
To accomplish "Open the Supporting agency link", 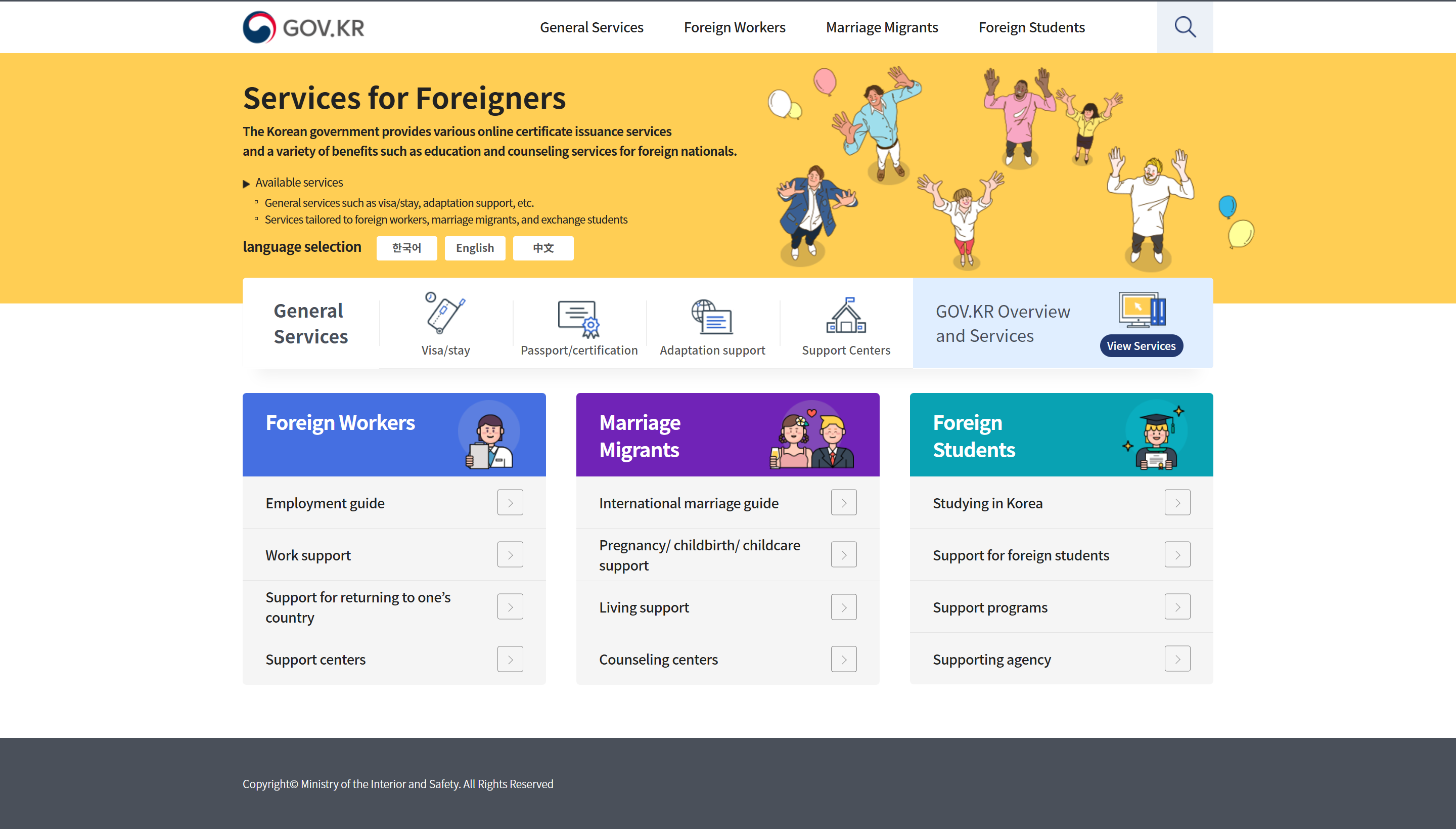I will [992, 660].
